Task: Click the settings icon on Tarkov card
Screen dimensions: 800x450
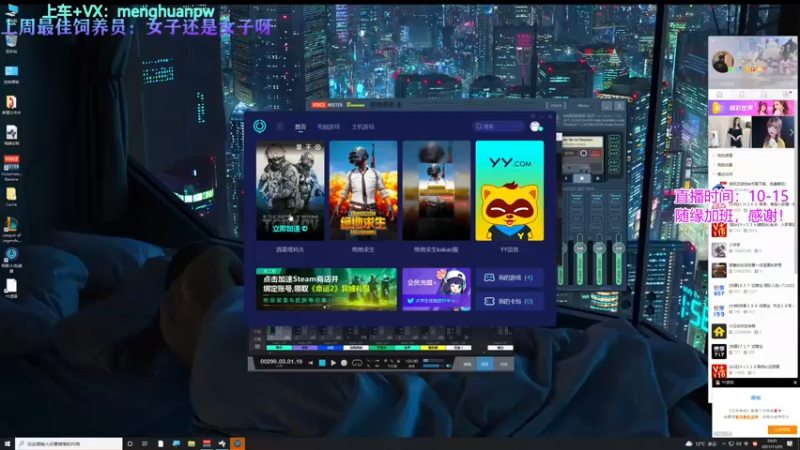Action: [317, 147]
